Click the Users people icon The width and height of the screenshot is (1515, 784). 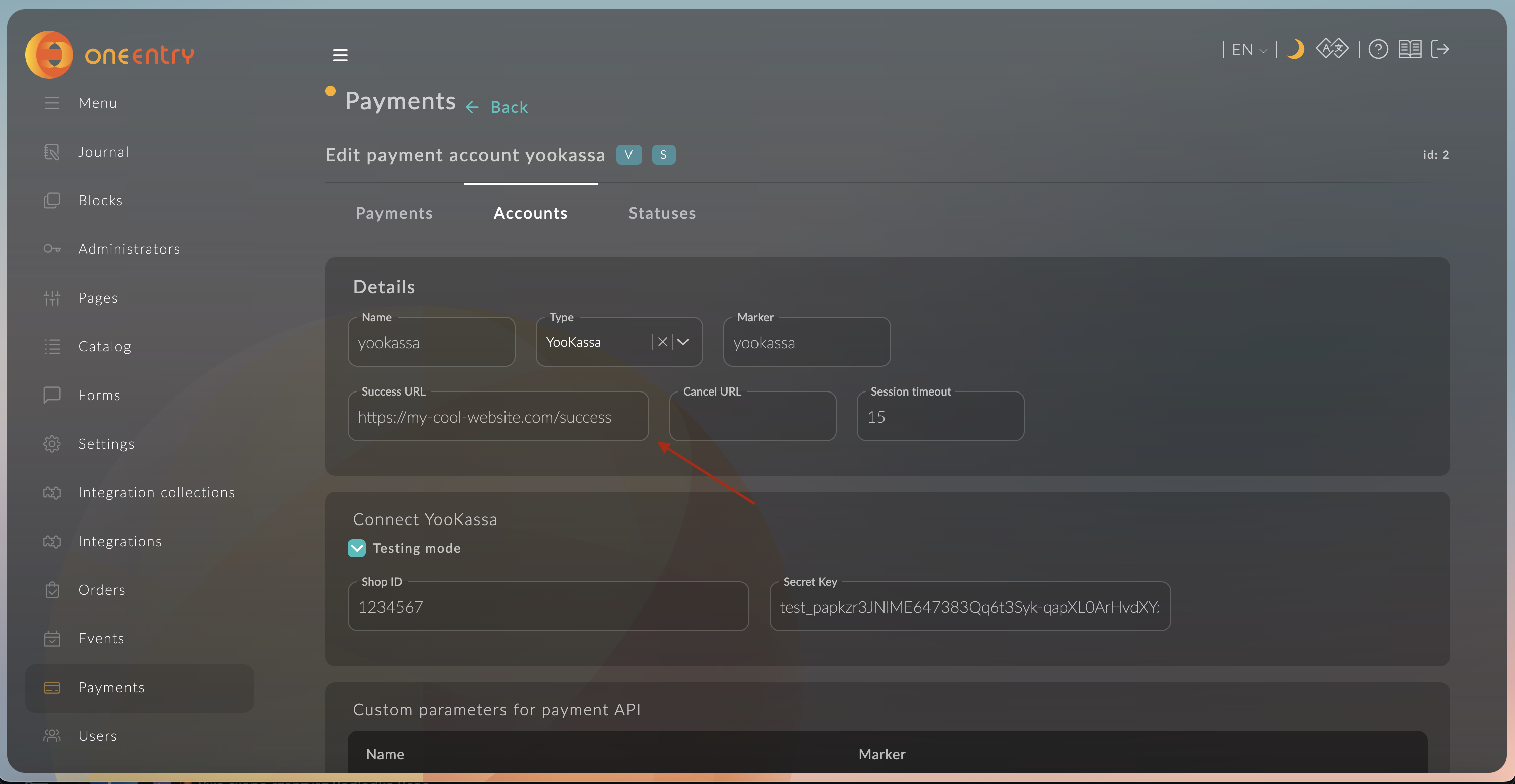click(52, 736)
